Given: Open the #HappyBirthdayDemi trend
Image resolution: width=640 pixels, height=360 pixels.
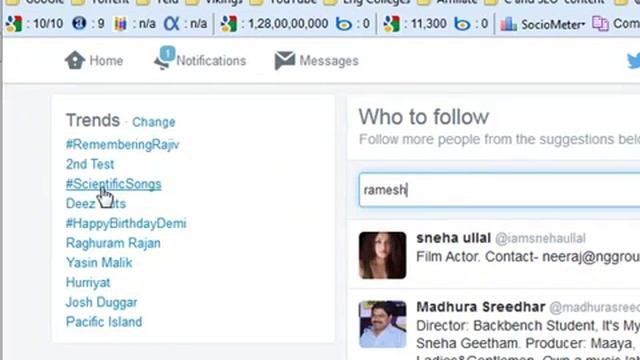Looking at the screenshot, I should [x=126, y=223].
